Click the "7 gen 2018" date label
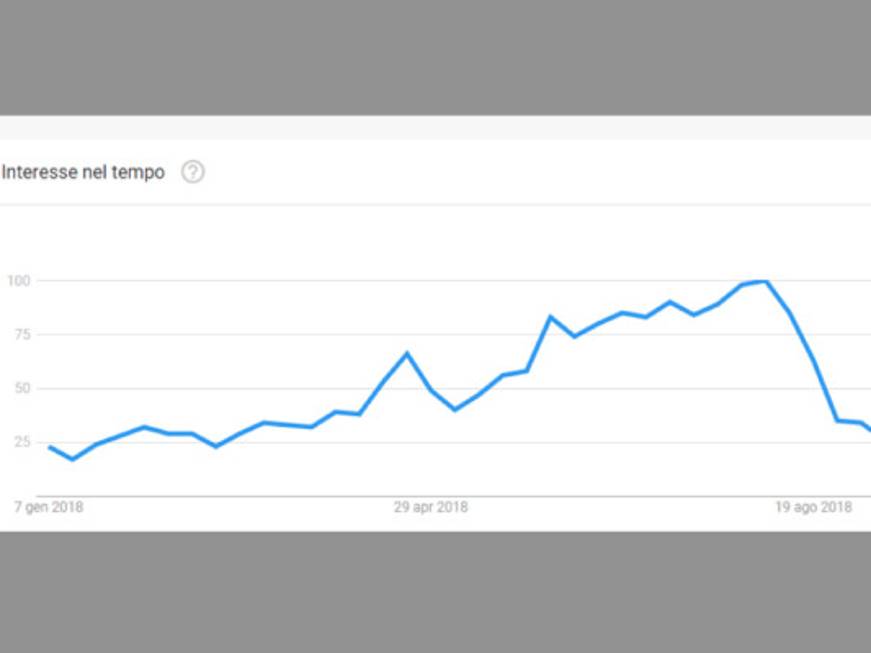Screen dimensions: 871x653 [49, 507]
